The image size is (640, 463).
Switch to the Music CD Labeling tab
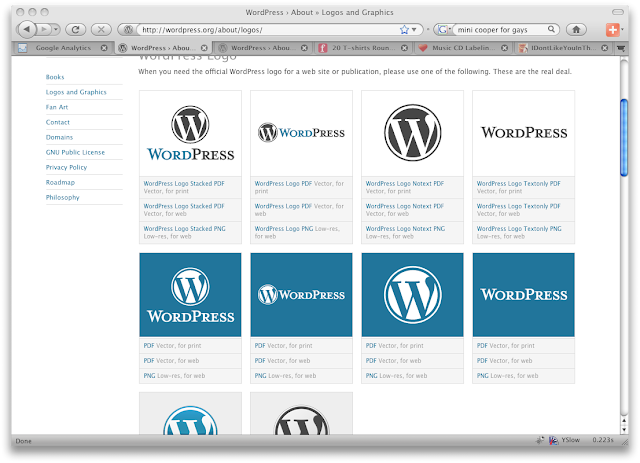[x=463, y=48]
